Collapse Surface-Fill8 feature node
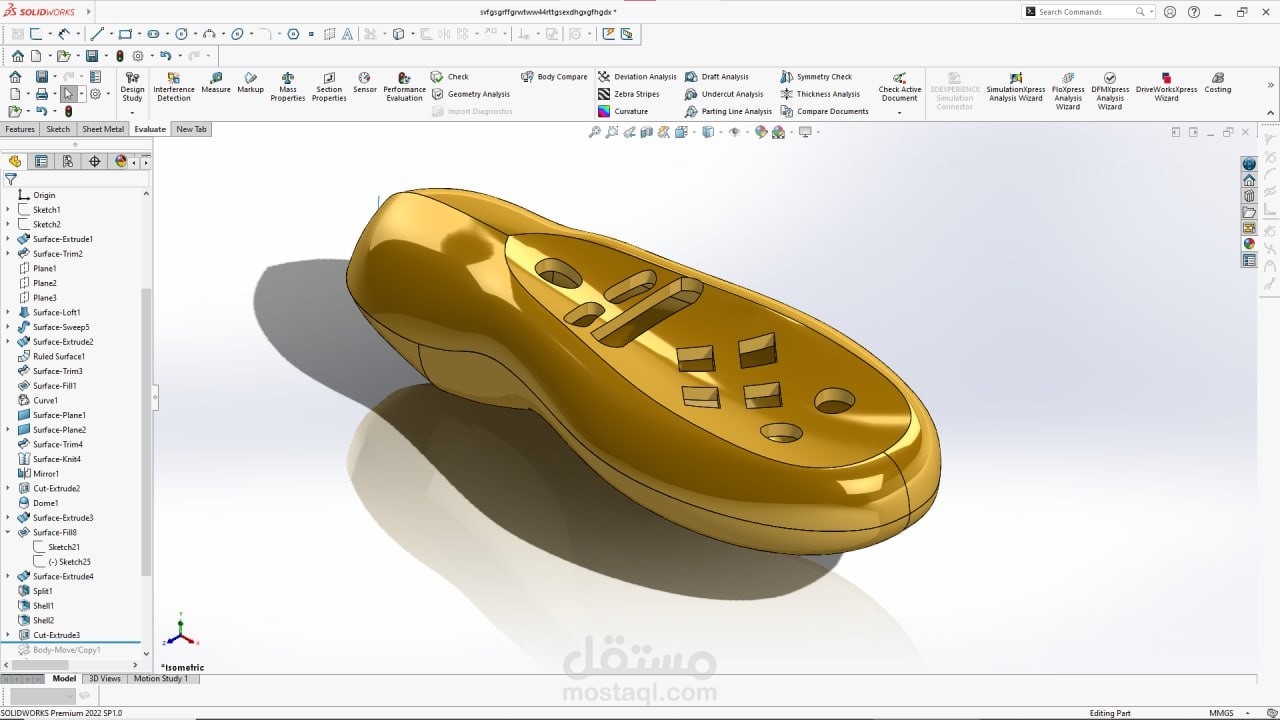1280x720 pixels. click(x=8, y=532)
